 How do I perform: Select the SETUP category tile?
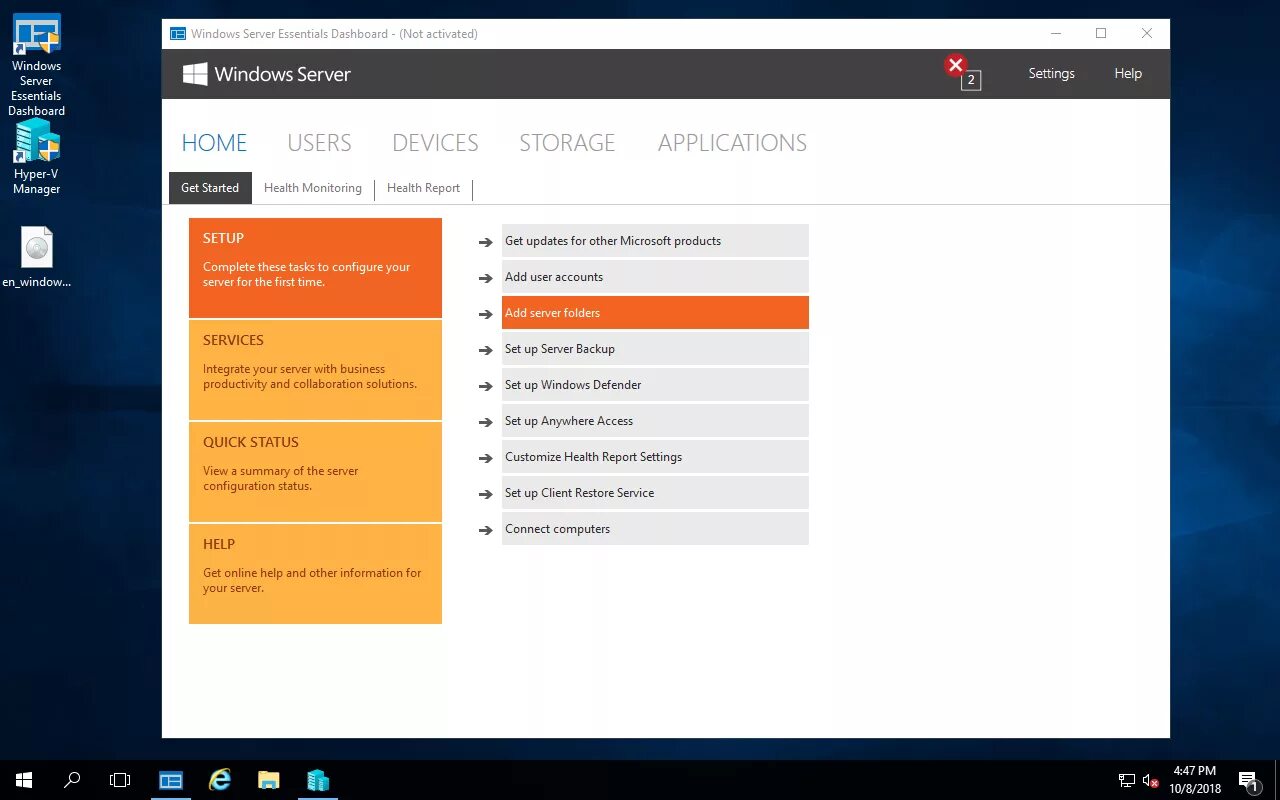pyautogui.click(x=315, y=268)
